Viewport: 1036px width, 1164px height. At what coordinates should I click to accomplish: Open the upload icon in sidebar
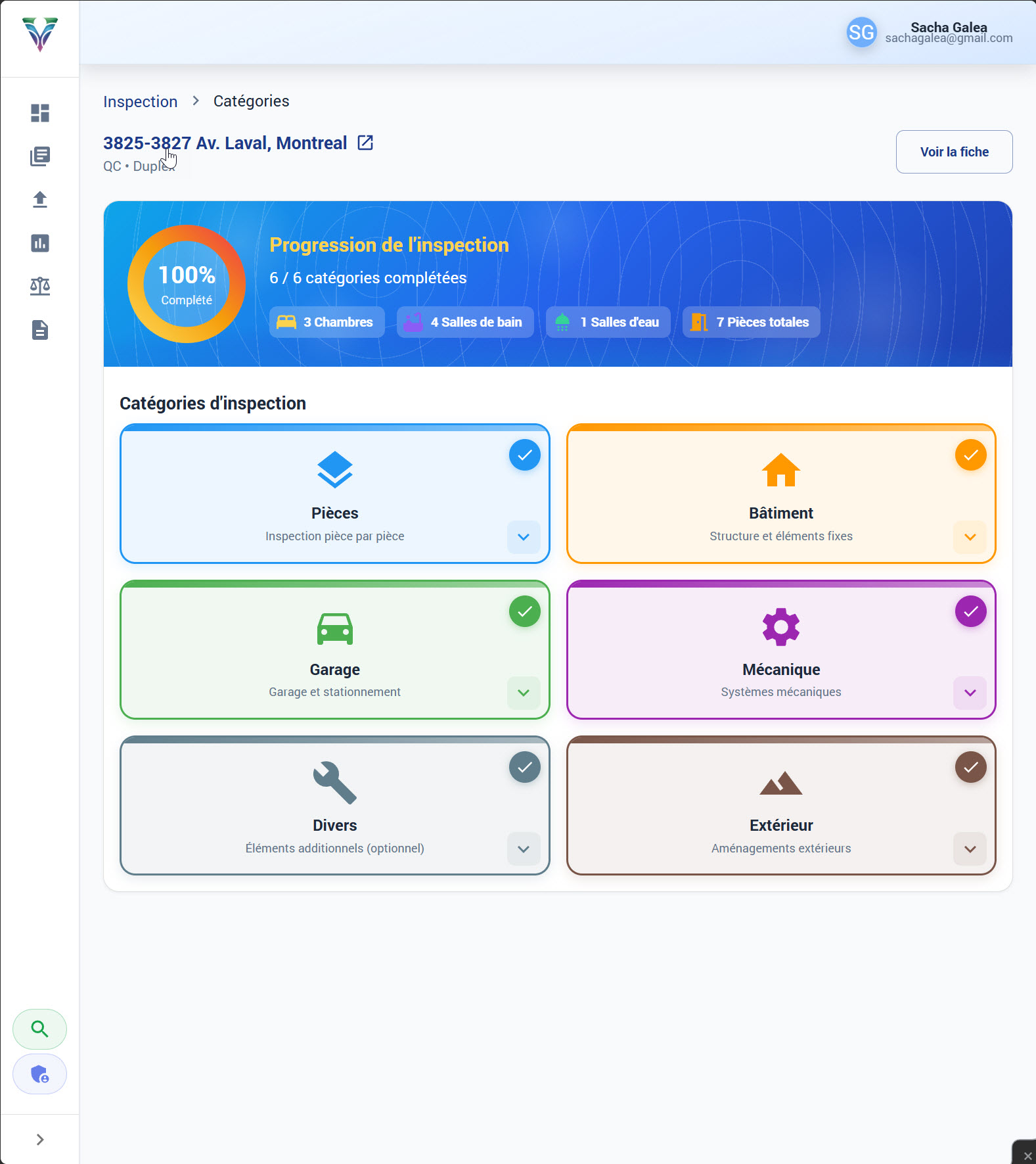coord(40,200)
